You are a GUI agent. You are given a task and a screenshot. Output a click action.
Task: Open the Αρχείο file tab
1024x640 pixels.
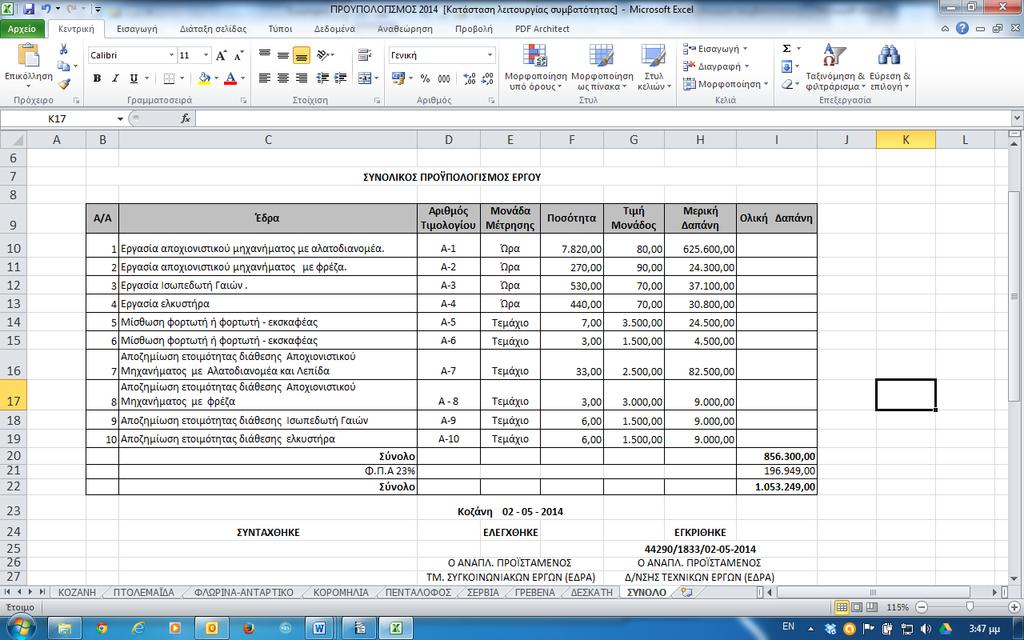point(22,29)
